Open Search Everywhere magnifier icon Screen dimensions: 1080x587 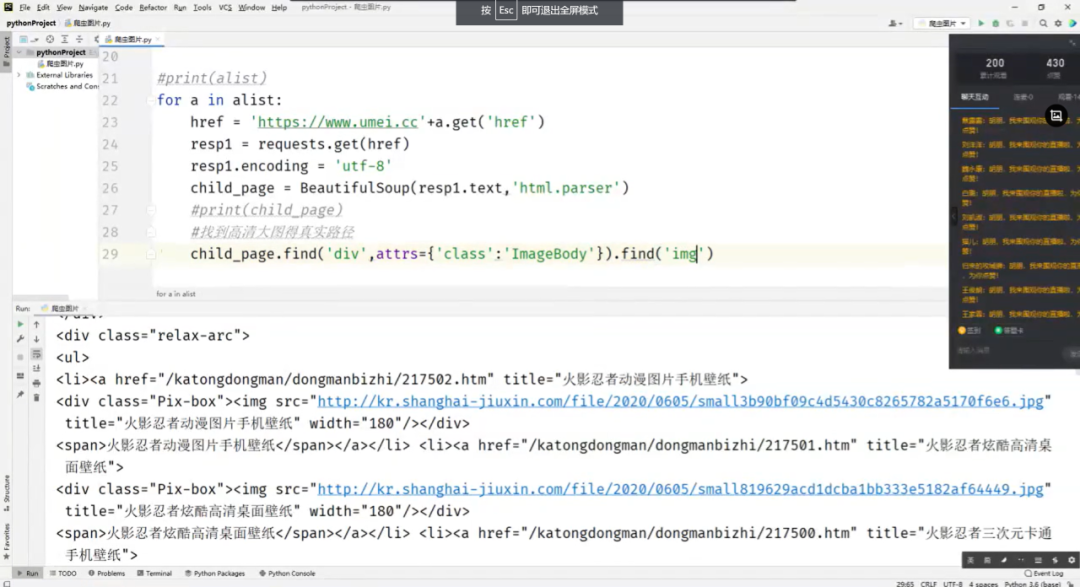point(1043,23)
